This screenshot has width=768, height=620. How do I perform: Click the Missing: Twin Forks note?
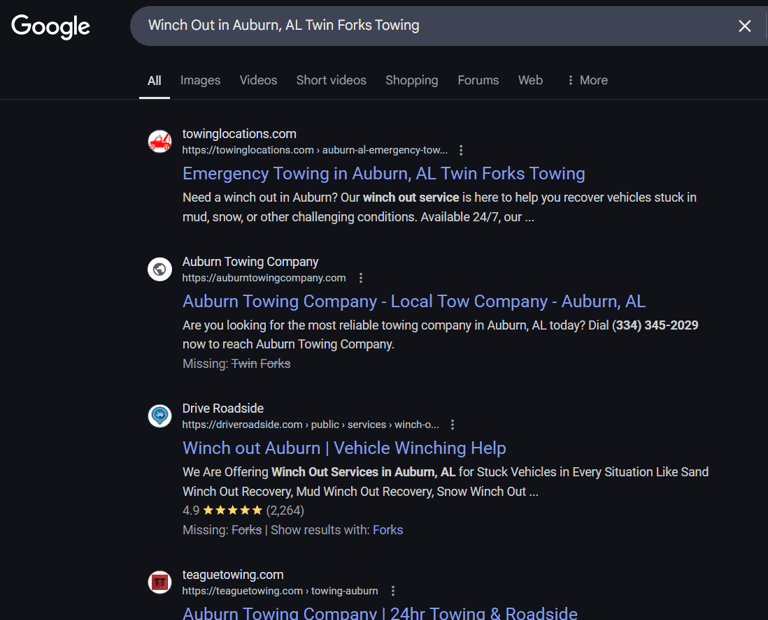237,364
